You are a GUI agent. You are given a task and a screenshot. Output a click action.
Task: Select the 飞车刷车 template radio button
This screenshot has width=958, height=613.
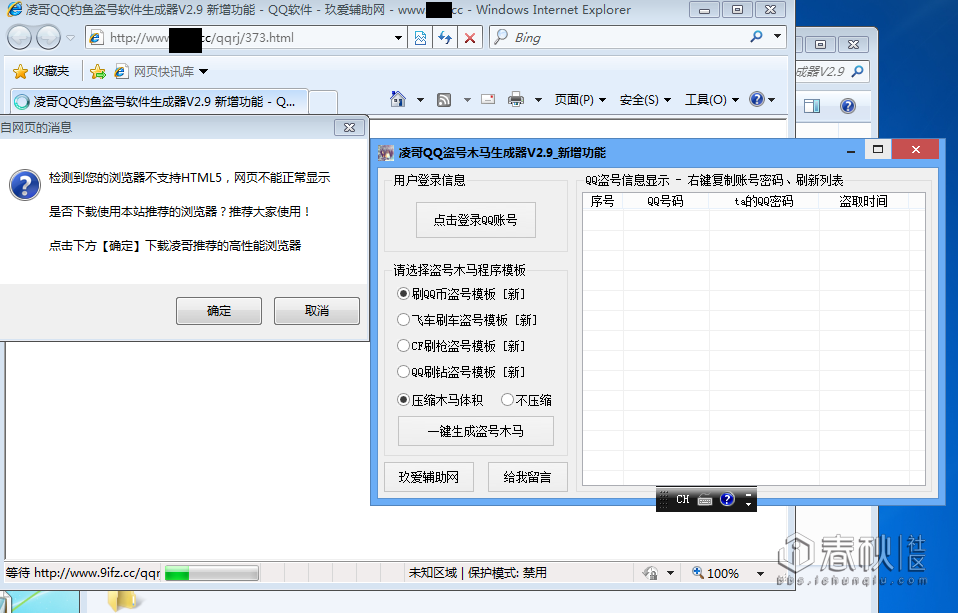(x=403, y=320)
